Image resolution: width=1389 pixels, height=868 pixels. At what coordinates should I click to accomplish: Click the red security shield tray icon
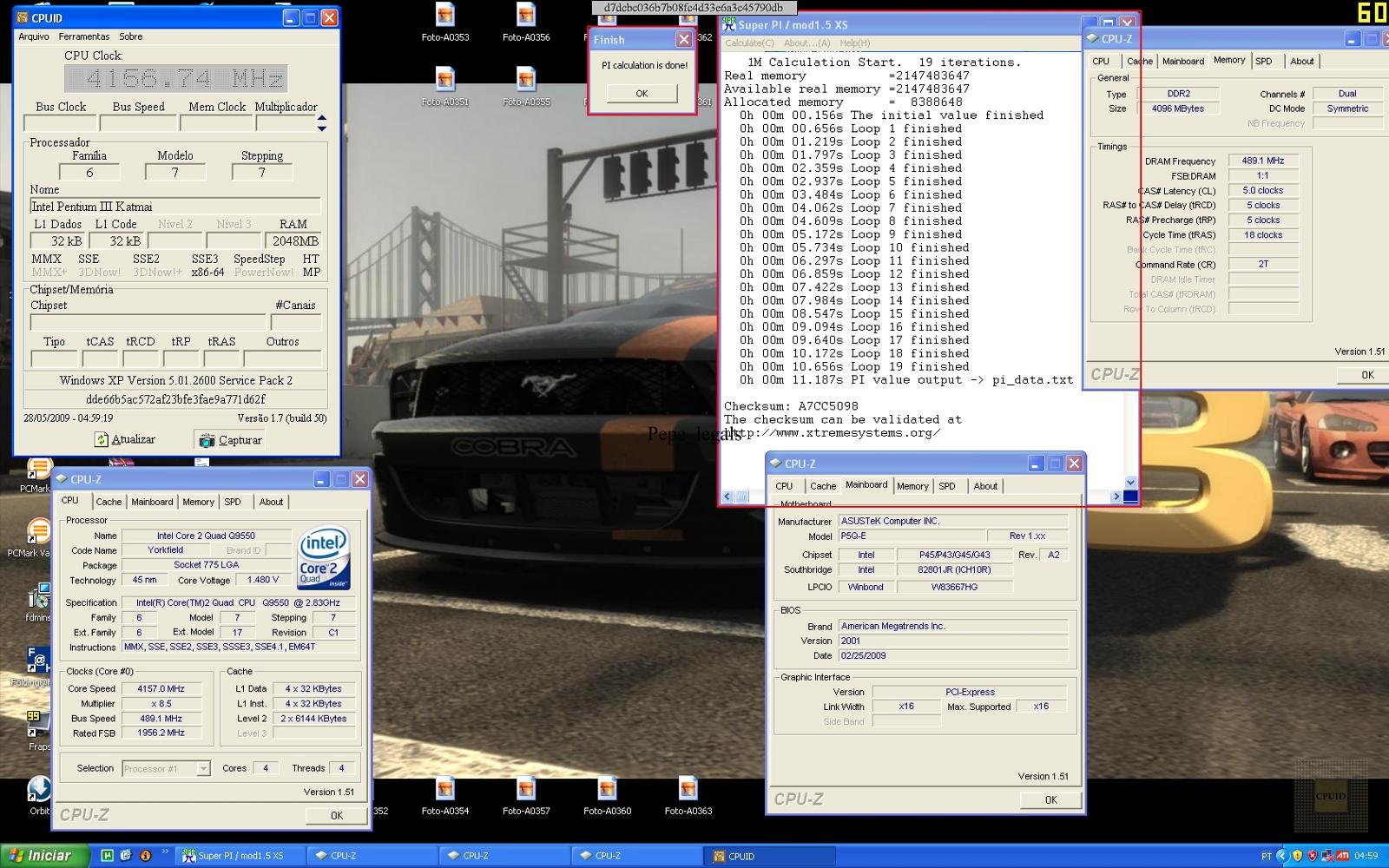(1312, 856)
